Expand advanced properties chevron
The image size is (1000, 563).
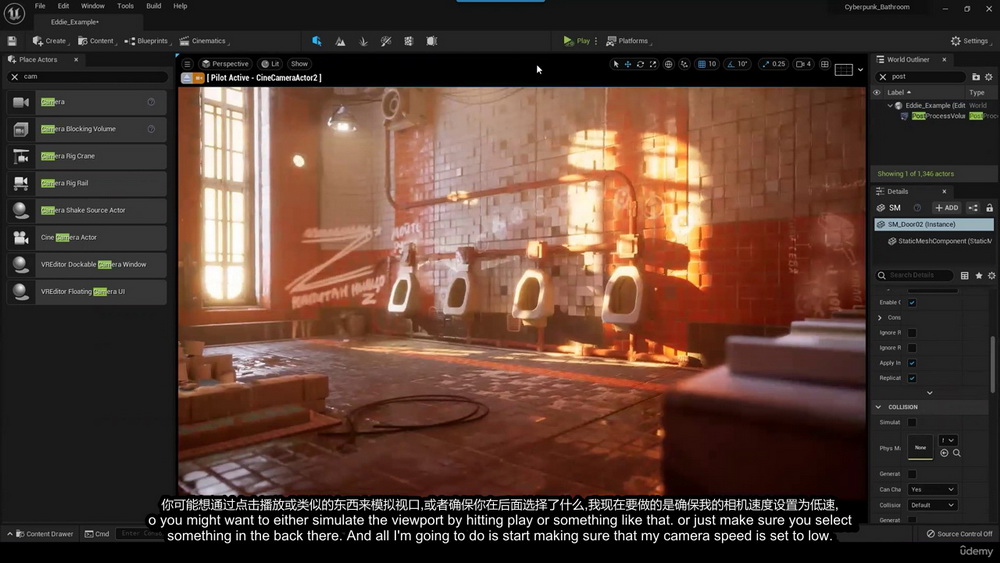coord(929,393)
